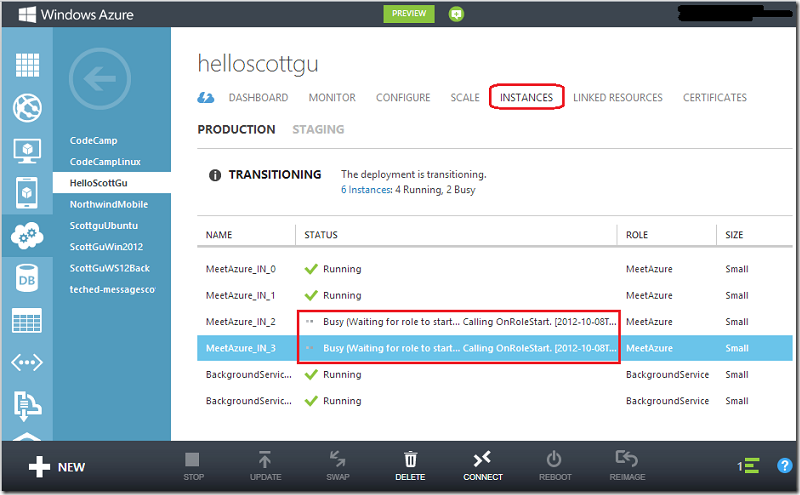Reboot the selected instance

(555, 466)
